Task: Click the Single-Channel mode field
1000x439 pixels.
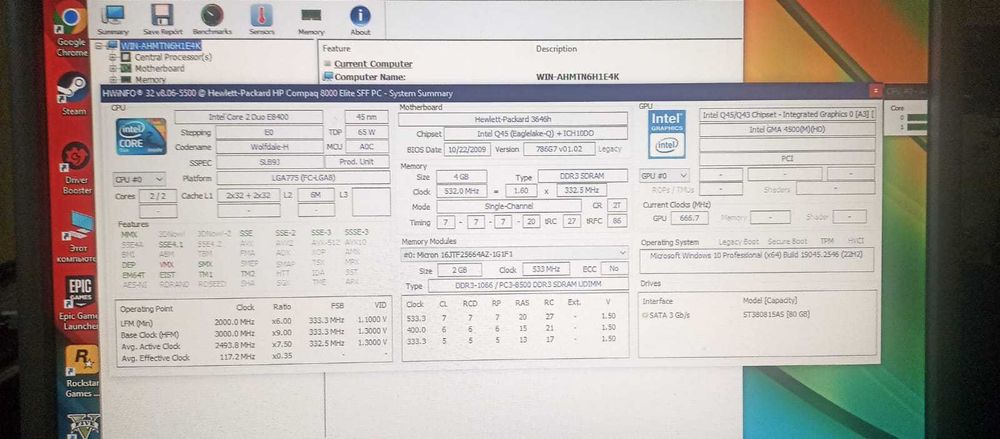Action: [x=509, y=206]
